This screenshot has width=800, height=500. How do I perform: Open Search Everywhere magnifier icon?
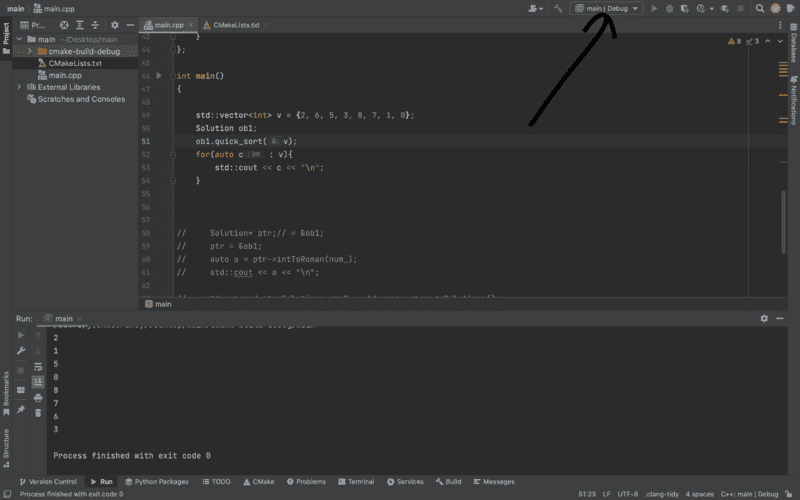point(759,8)
